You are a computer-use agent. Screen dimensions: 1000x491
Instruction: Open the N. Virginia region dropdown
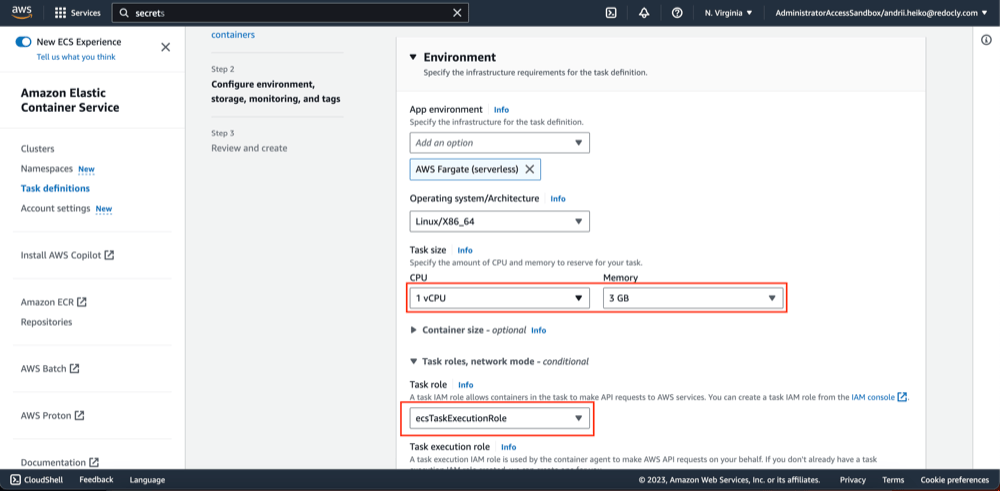tap(728, 13)
